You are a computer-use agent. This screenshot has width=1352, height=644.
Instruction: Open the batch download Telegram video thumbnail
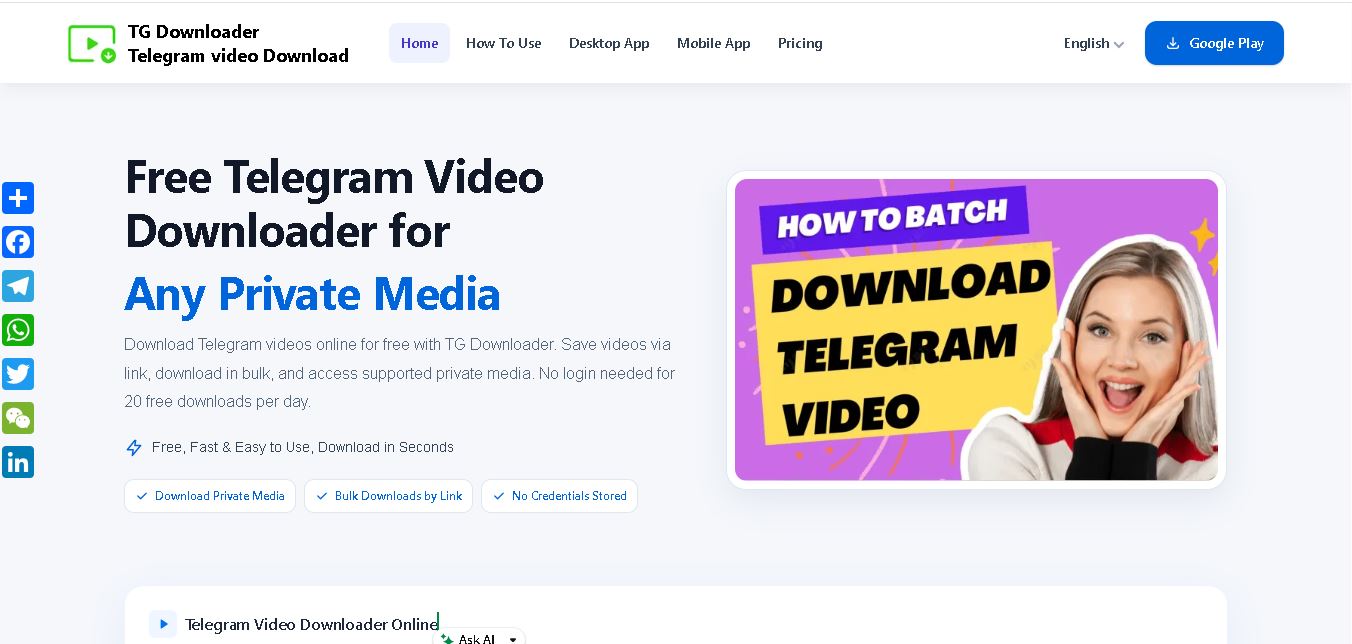tap(976, 330)
